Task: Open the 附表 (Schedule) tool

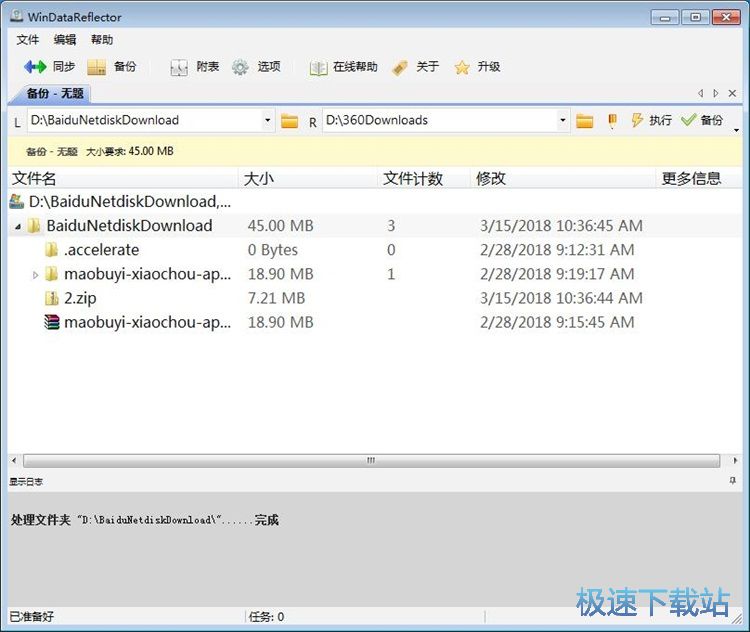Action: click(179, 67)
